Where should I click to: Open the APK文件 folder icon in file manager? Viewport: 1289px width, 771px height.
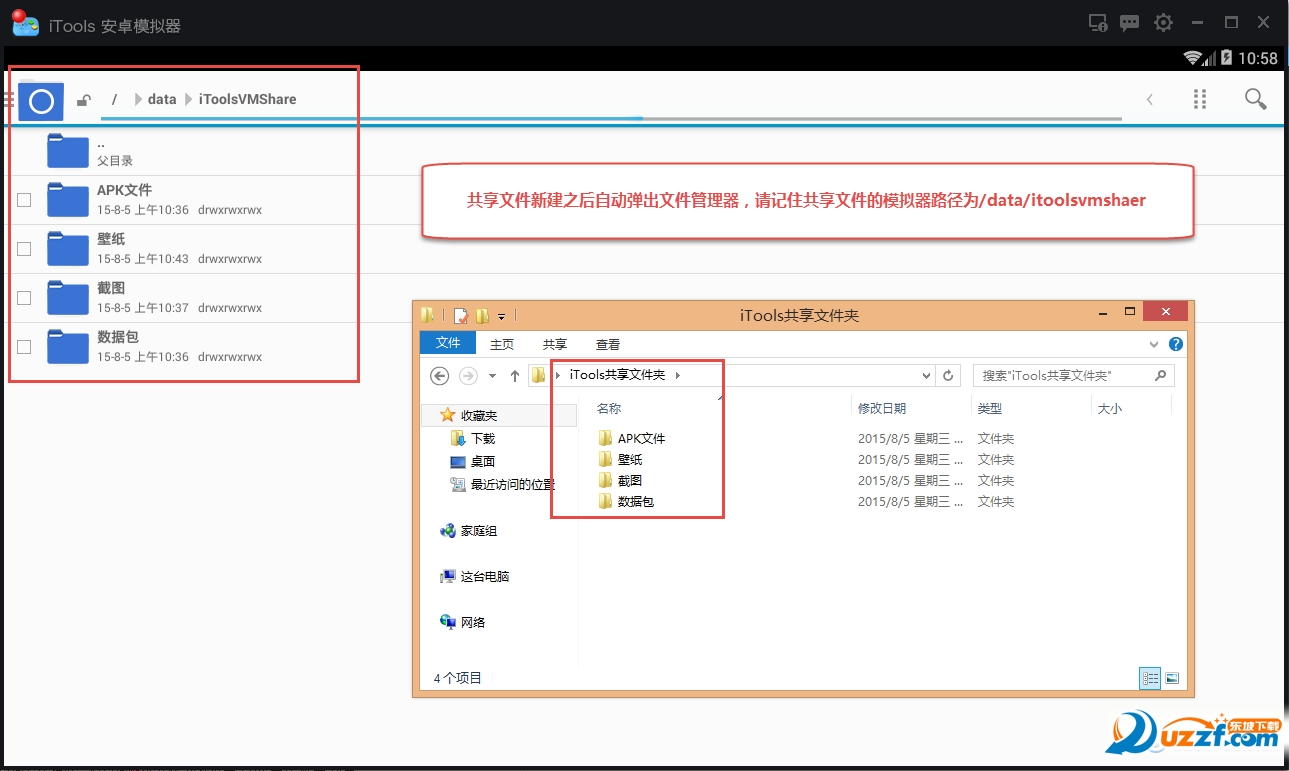[x=68, y=200]
